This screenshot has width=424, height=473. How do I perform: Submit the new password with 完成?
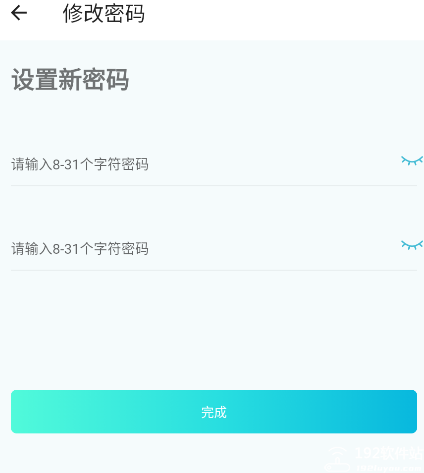pos(214,412)
